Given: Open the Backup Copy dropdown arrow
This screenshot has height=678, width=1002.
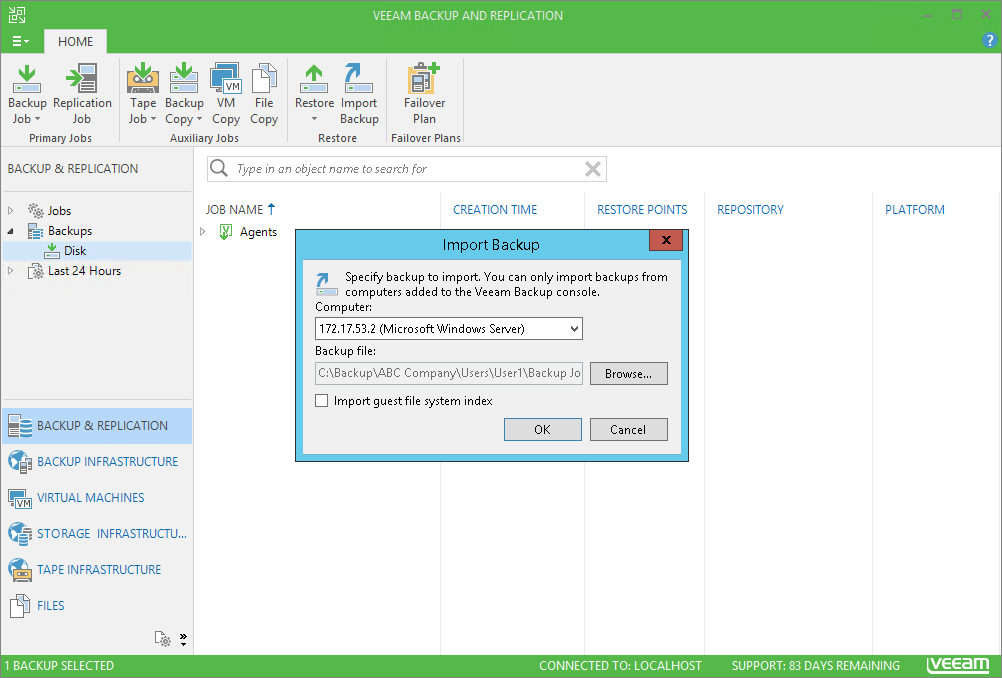Looking at the screenshot, I should pyautogui.click(x=199, y=119).
